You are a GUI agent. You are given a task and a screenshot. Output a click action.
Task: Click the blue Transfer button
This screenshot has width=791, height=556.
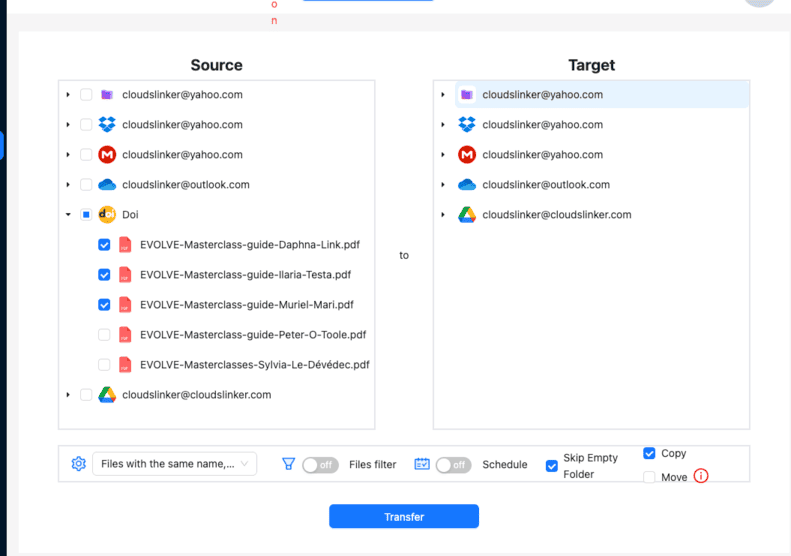404,516
